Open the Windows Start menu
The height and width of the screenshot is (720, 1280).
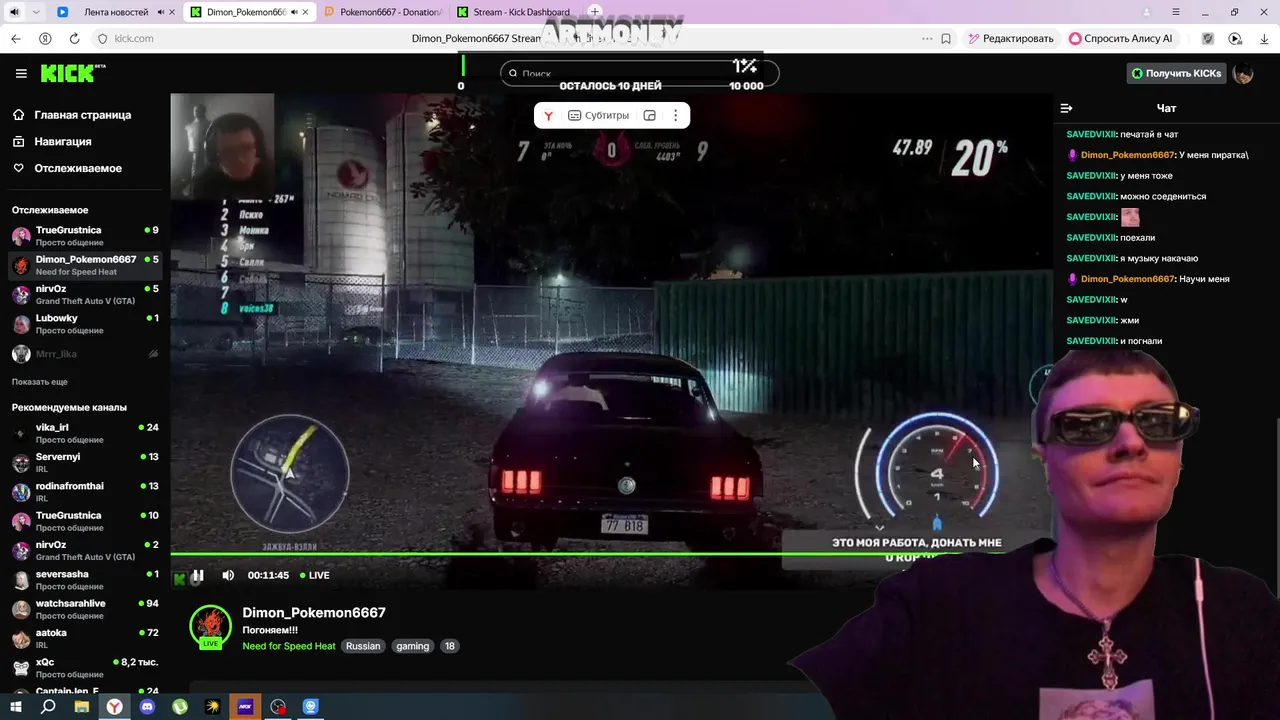[15, 707]
